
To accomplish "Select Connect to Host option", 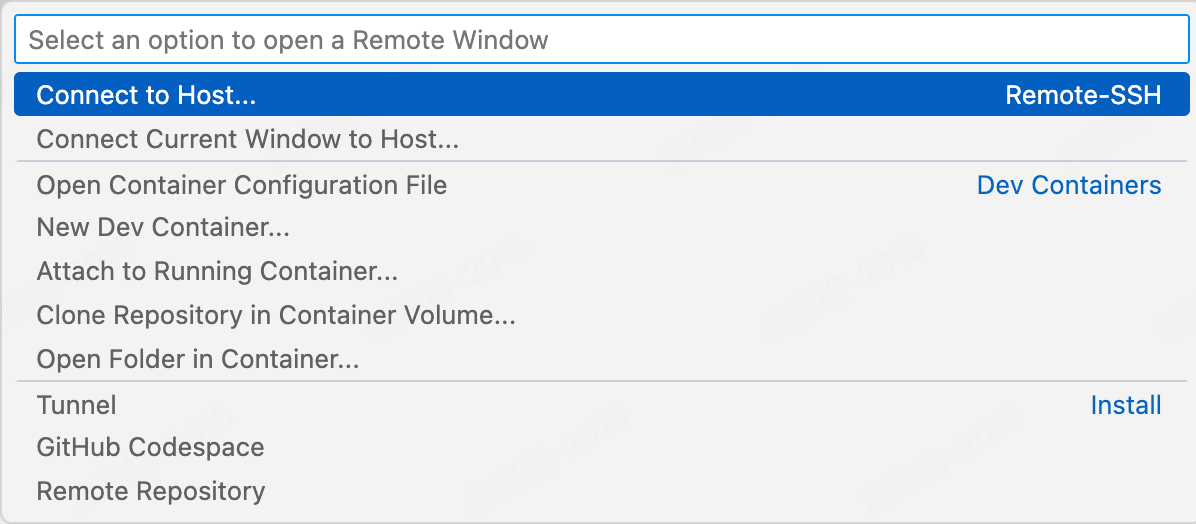I will (x=147, y=95).
